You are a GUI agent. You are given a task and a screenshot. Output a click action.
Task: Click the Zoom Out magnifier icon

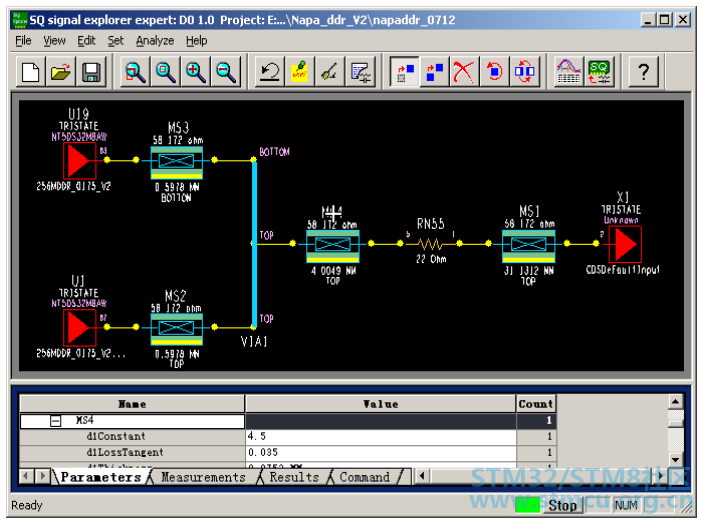[x=226, y=72]
